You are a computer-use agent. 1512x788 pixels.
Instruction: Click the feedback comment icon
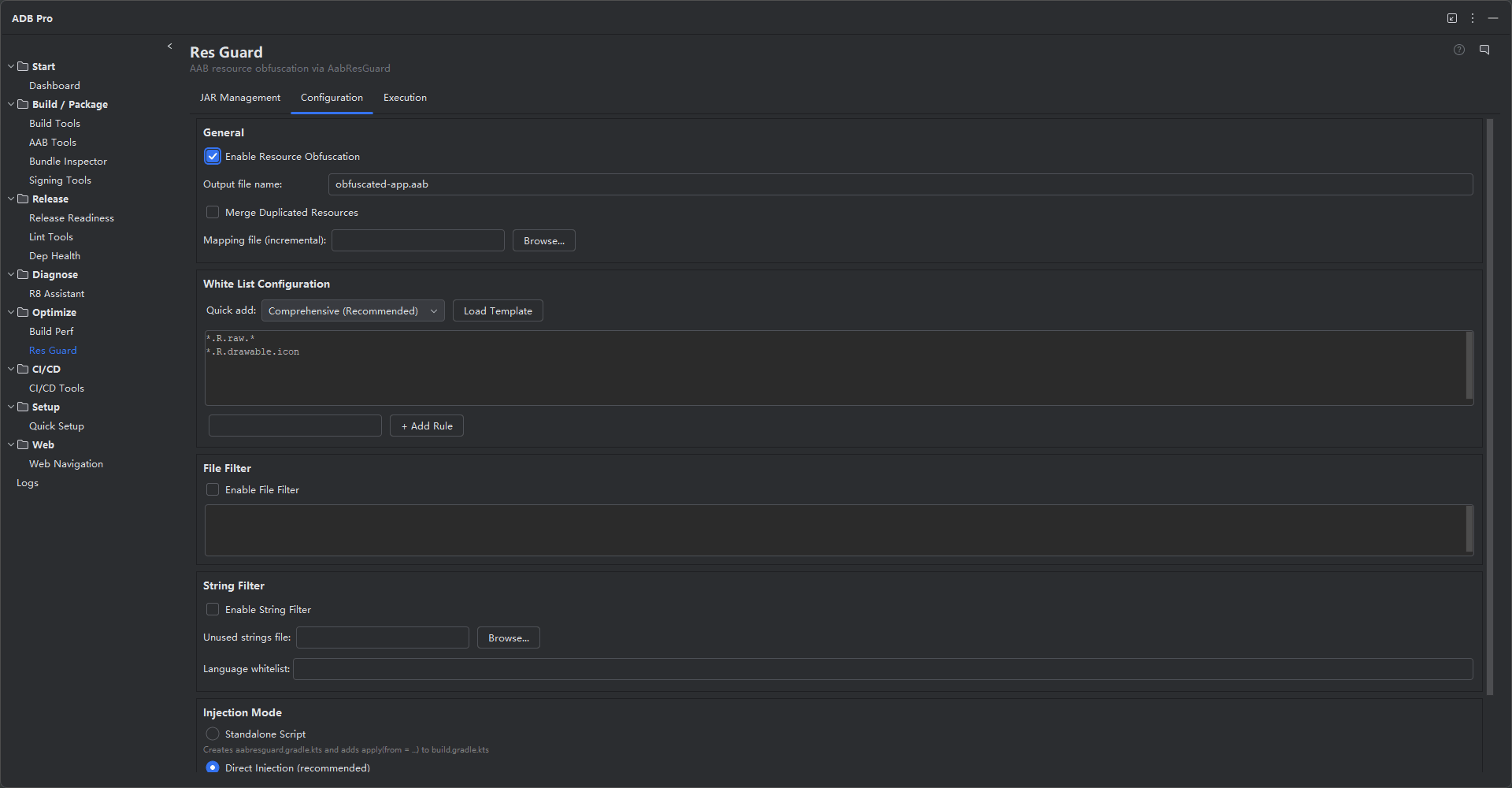[x=1484, y=50]
